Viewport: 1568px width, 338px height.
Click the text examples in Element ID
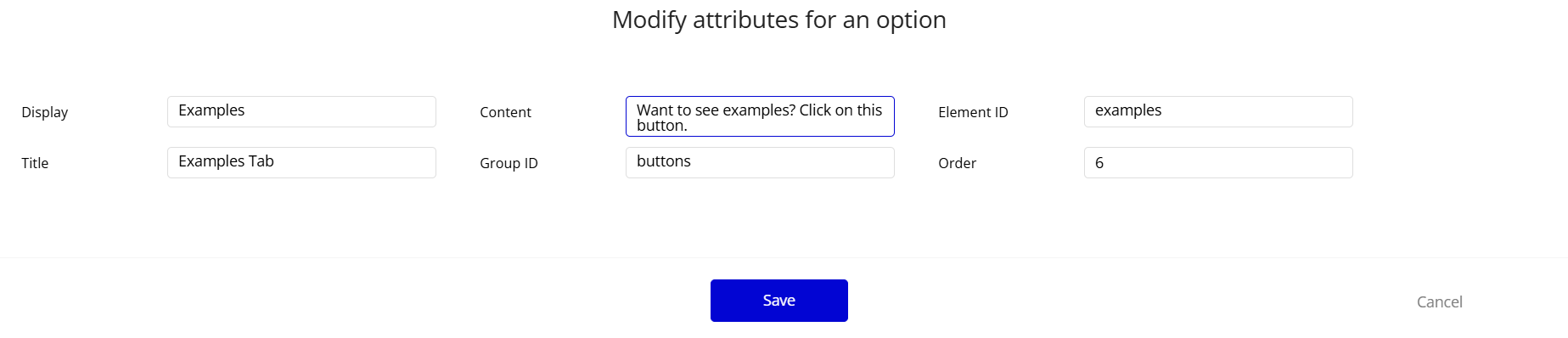pyautogui.click(x=1128, y=110)
